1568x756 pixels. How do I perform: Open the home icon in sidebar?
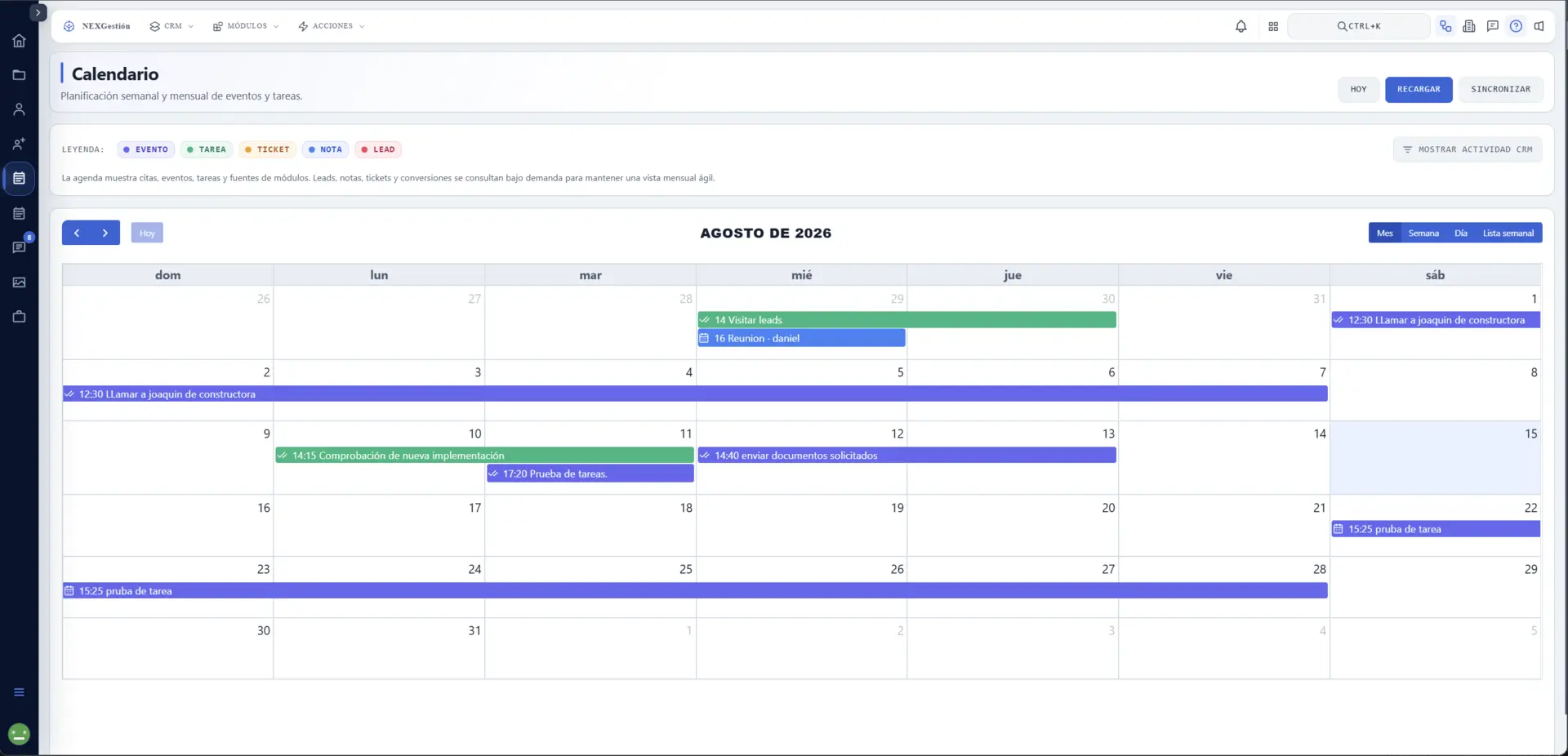coord(19,41)
